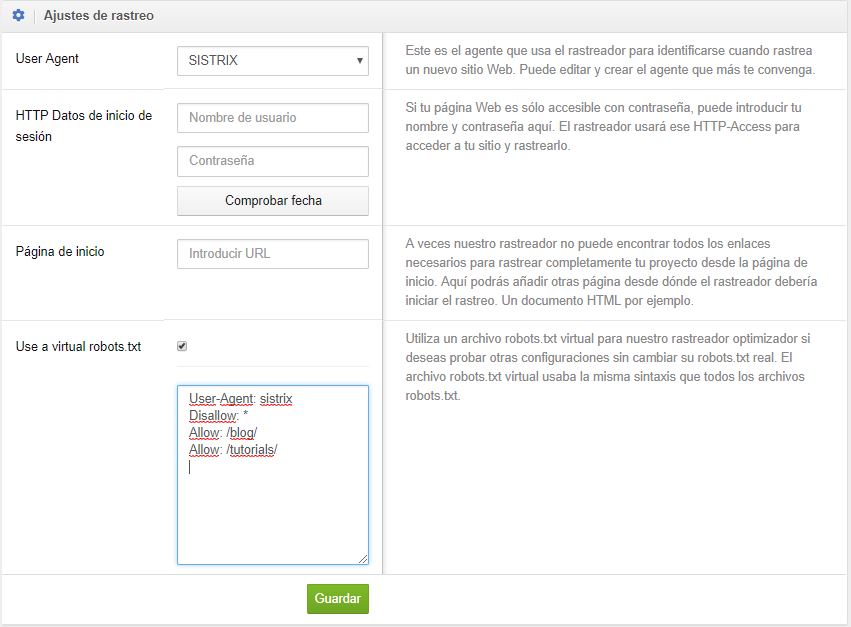The width and height of the screenshot is (851, 627).
Task: Open the User Agent SISTRIX dropdown
Action: pyautogui.click(x=272, y=61)
